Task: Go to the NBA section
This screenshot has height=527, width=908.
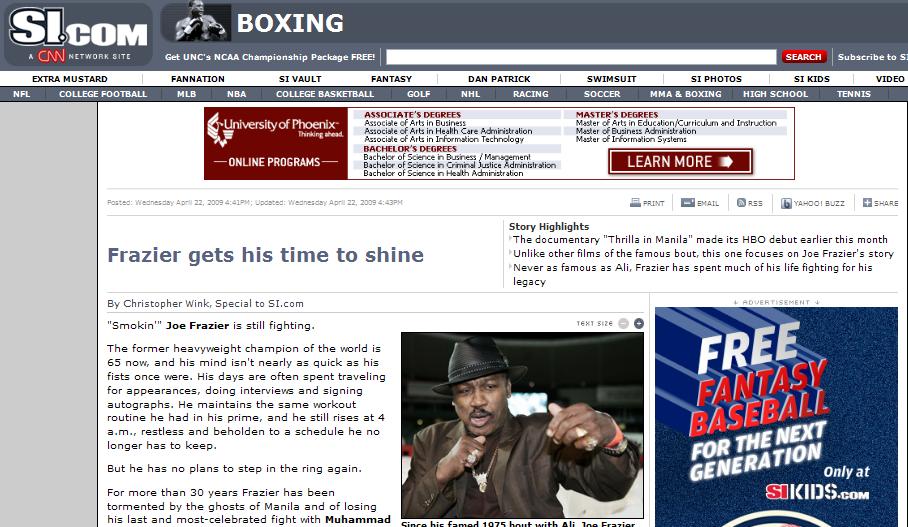Action: (236, 94)
